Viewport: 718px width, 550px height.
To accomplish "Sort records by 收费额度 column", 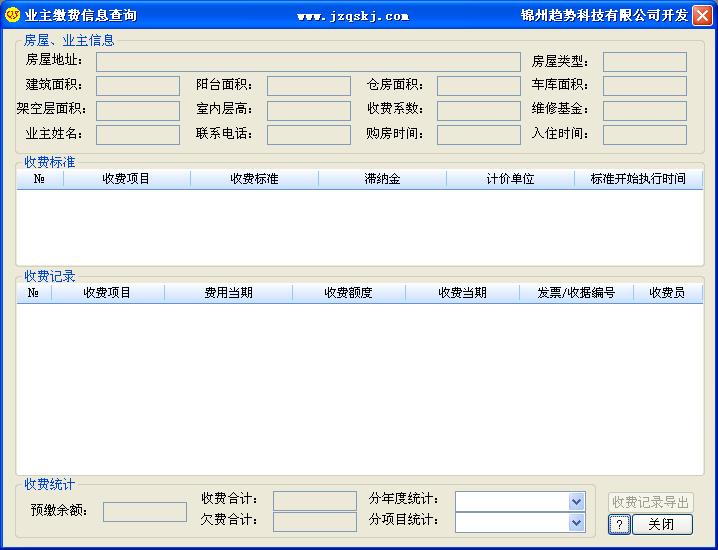I will point(348,293).
